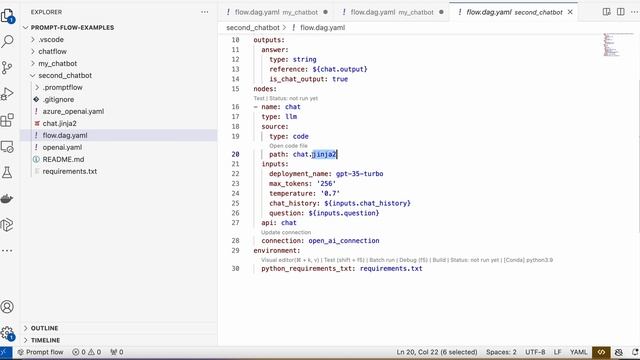Viewport: 640px width, 360px height.
Task: Click flow.dag.yaml in the breadcrumb
Action: click(322, 28)
